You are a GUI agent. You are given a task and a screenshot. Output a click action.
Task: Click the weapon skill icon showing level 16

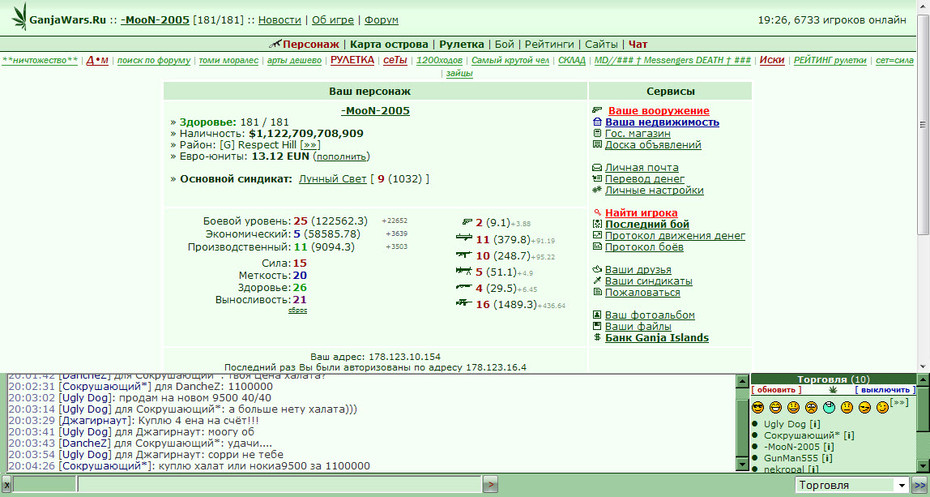pyautogui.click(x=464, y=303)
